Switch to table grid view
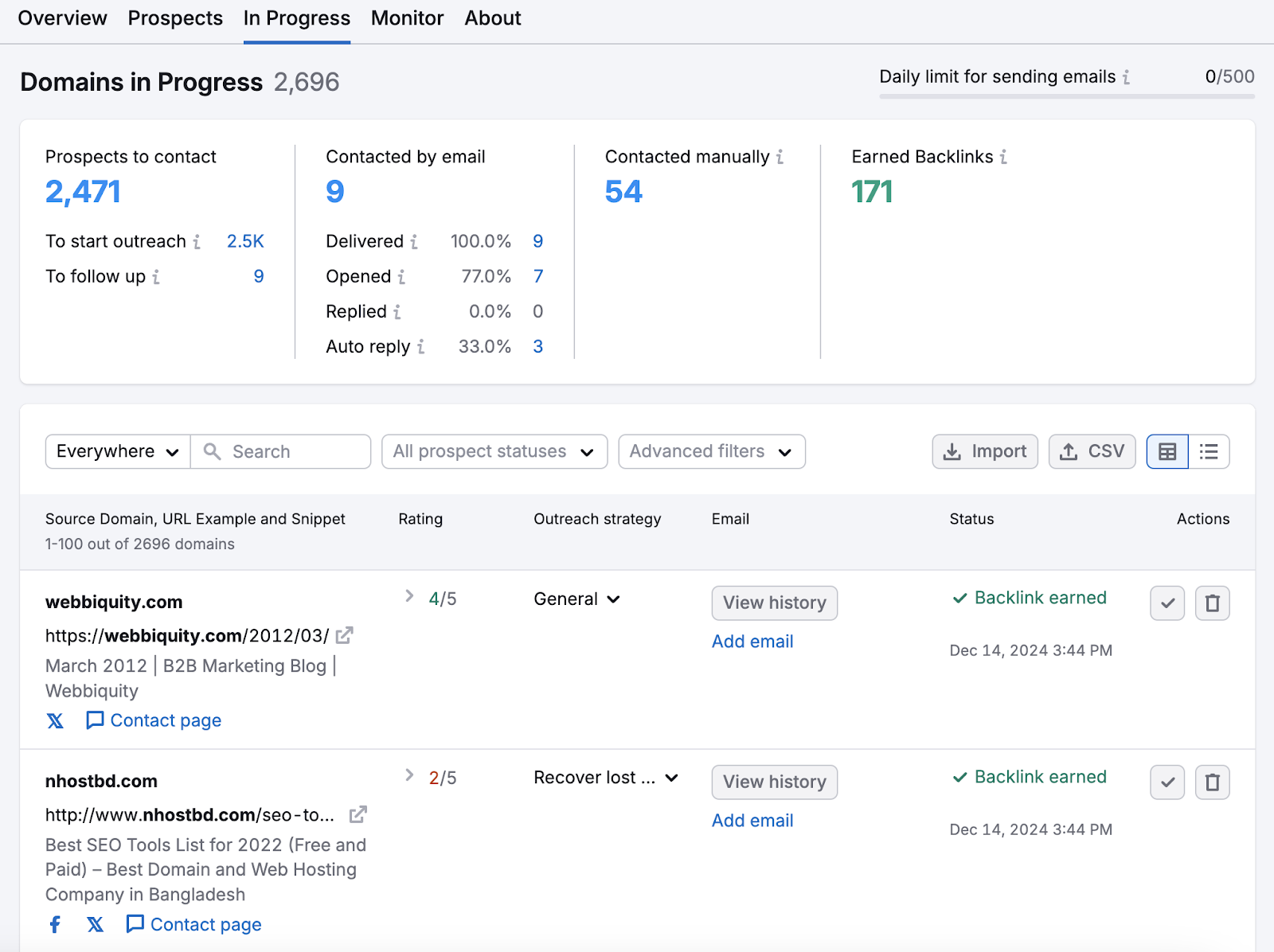The image size is (1274, 952). click(x=1167, y=452)
